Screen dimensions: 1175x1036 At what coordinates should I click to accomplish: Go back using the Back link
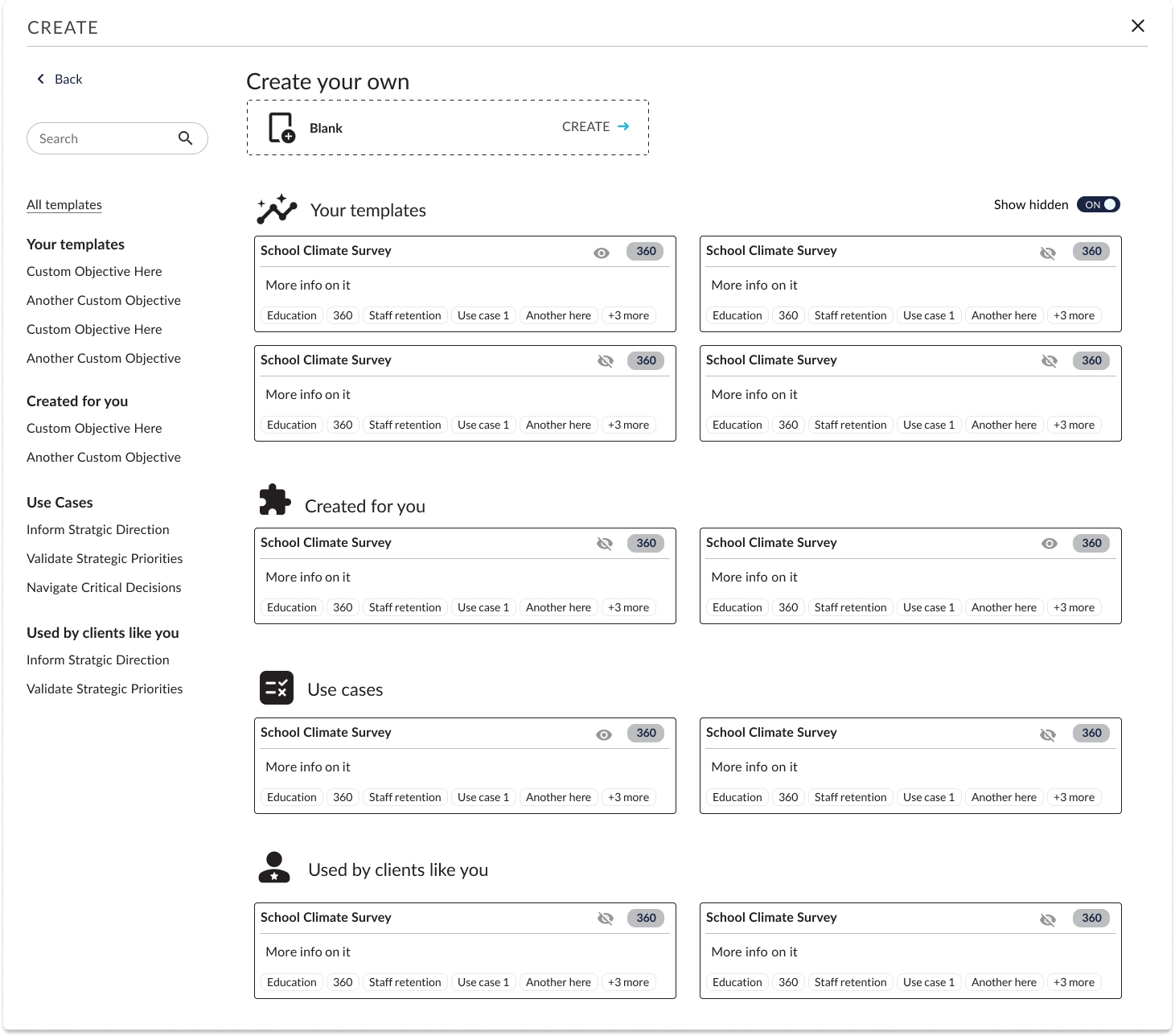[68, 79]
